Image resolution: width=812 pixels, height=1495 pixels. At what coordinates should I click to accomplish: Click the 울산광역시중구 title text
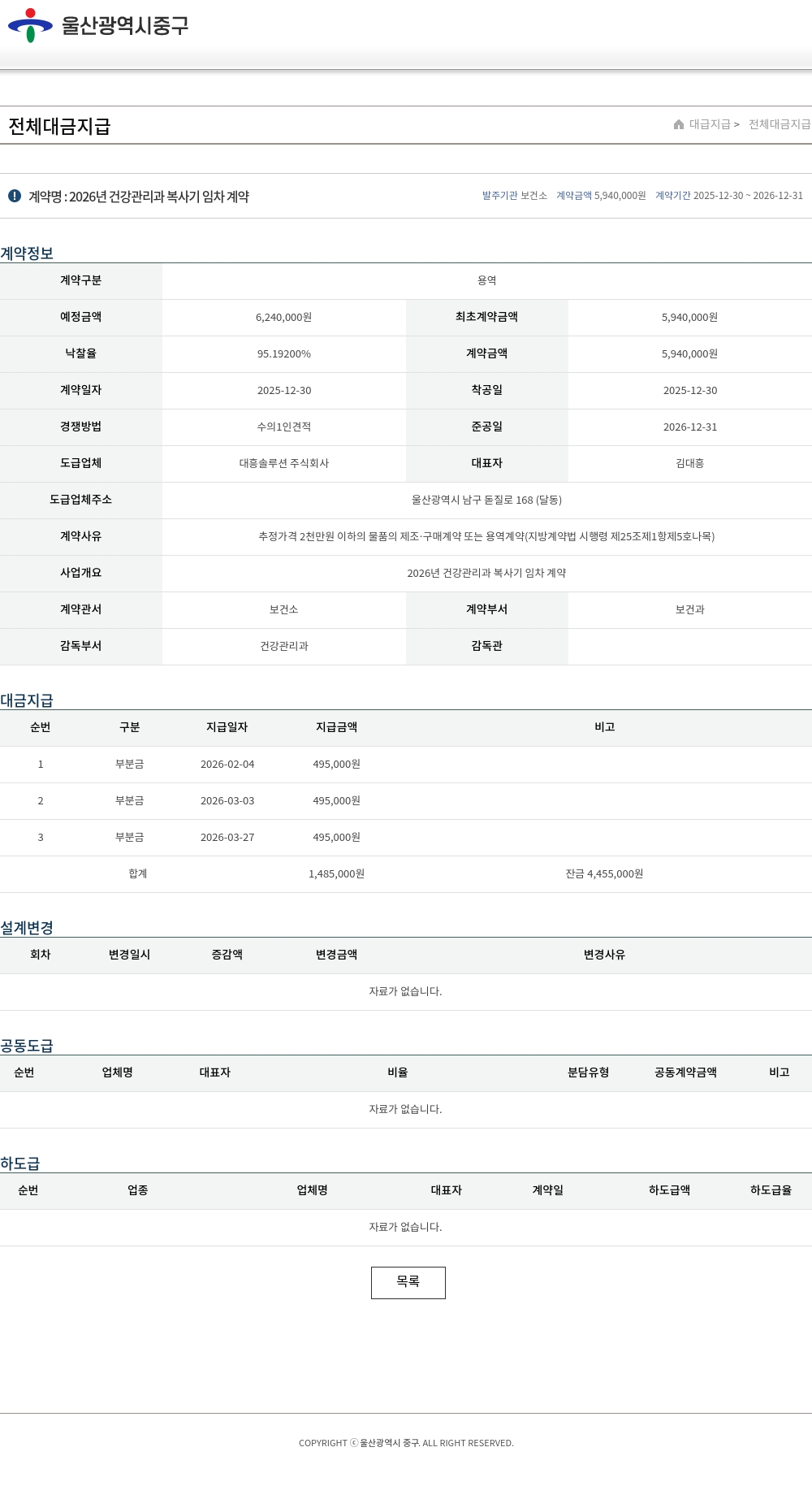point(125,25)
